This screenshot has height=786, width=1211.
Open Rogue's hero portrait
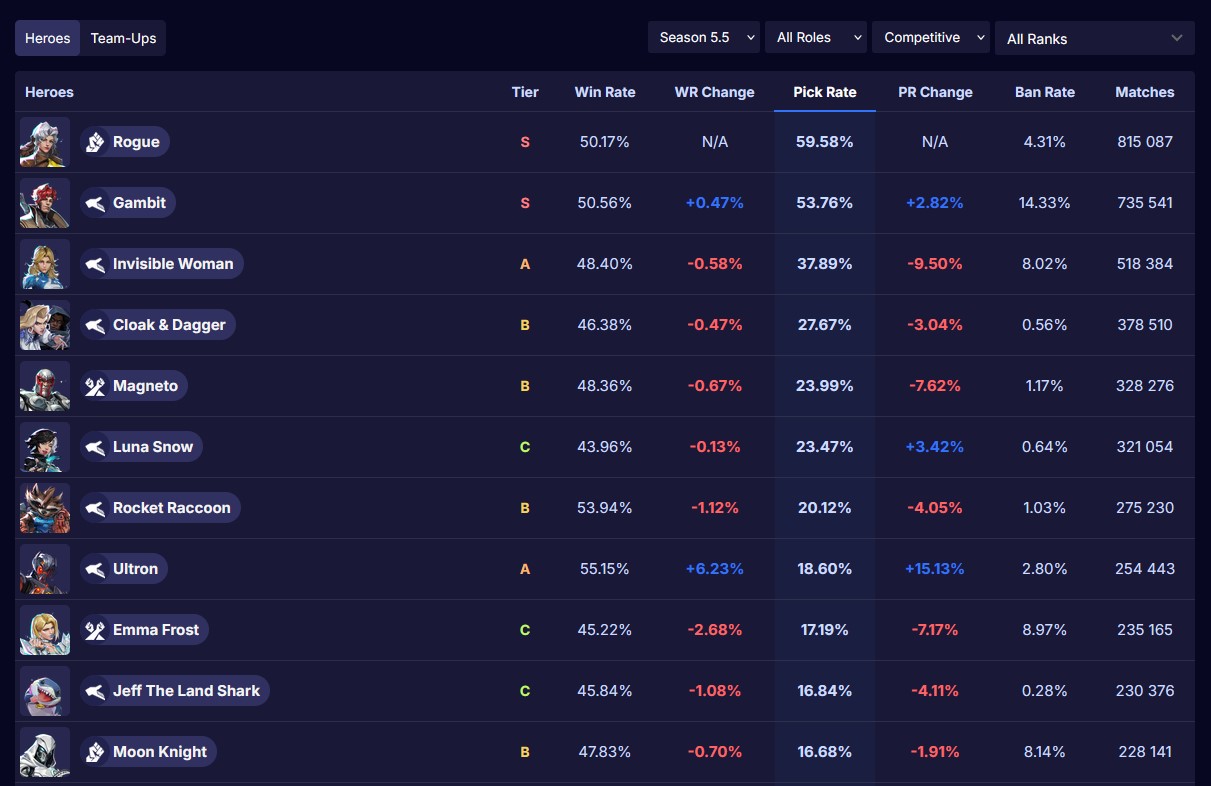tap(45, 142)
